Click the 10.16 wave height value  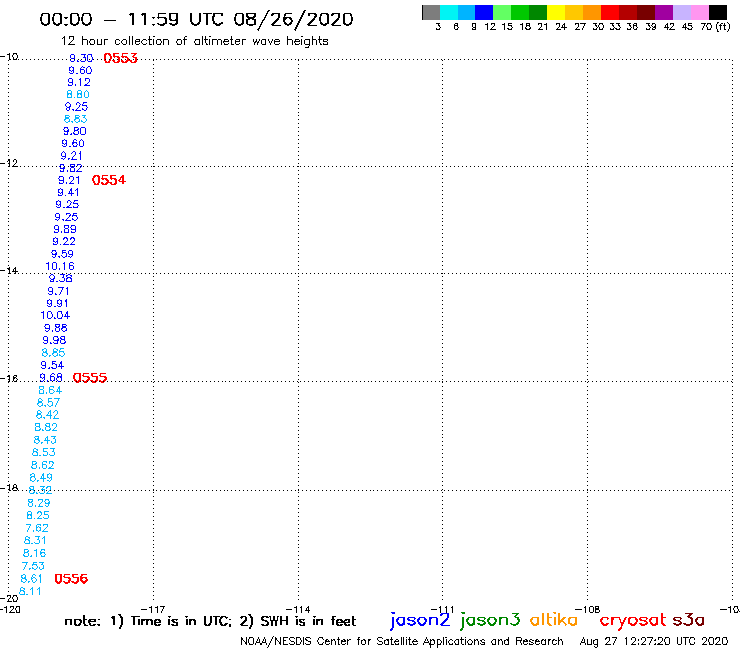point(60,266)
